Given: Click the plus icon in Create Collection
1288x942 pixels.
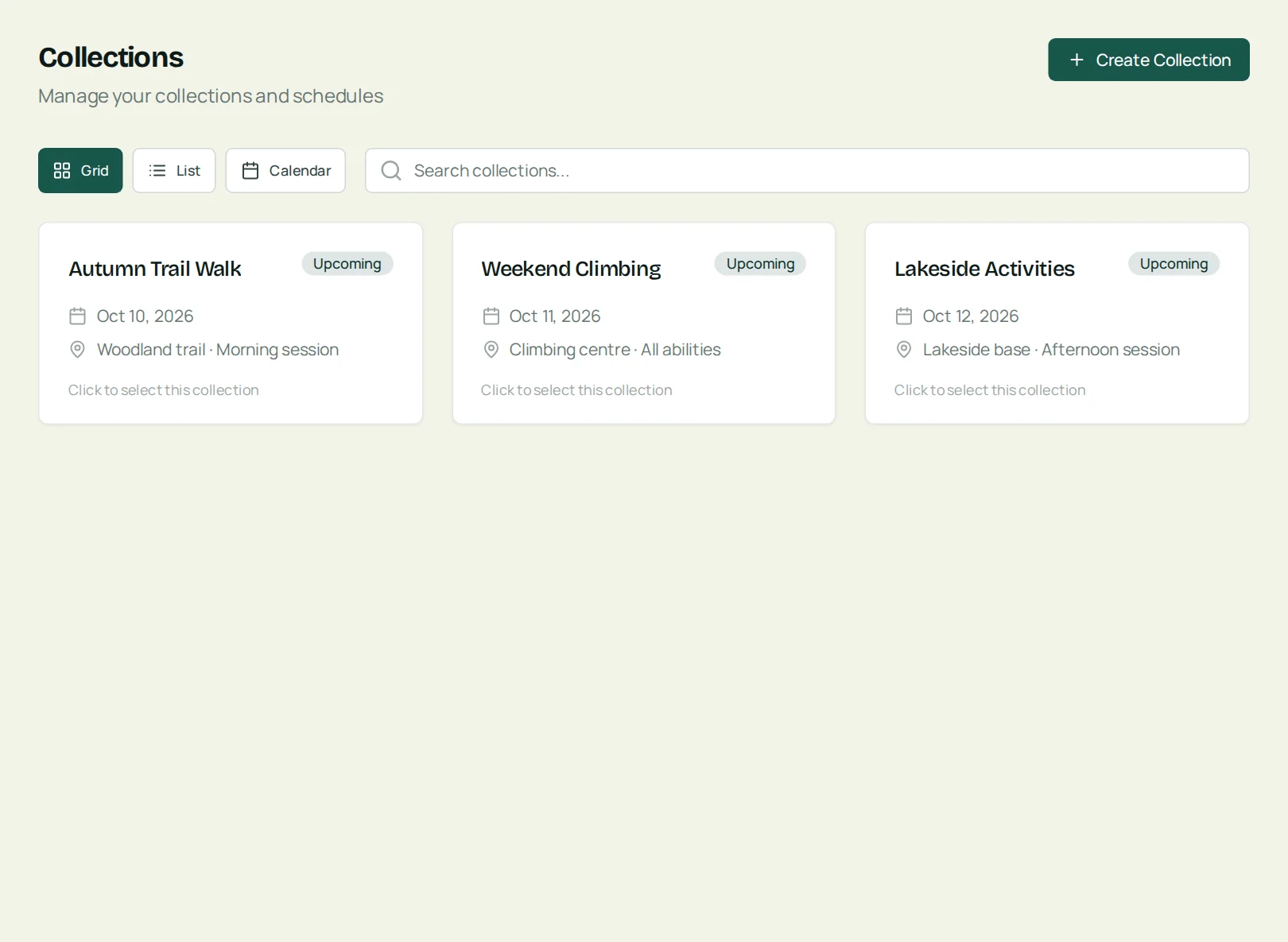Looking at the screenshot, I should point(1077,60).
